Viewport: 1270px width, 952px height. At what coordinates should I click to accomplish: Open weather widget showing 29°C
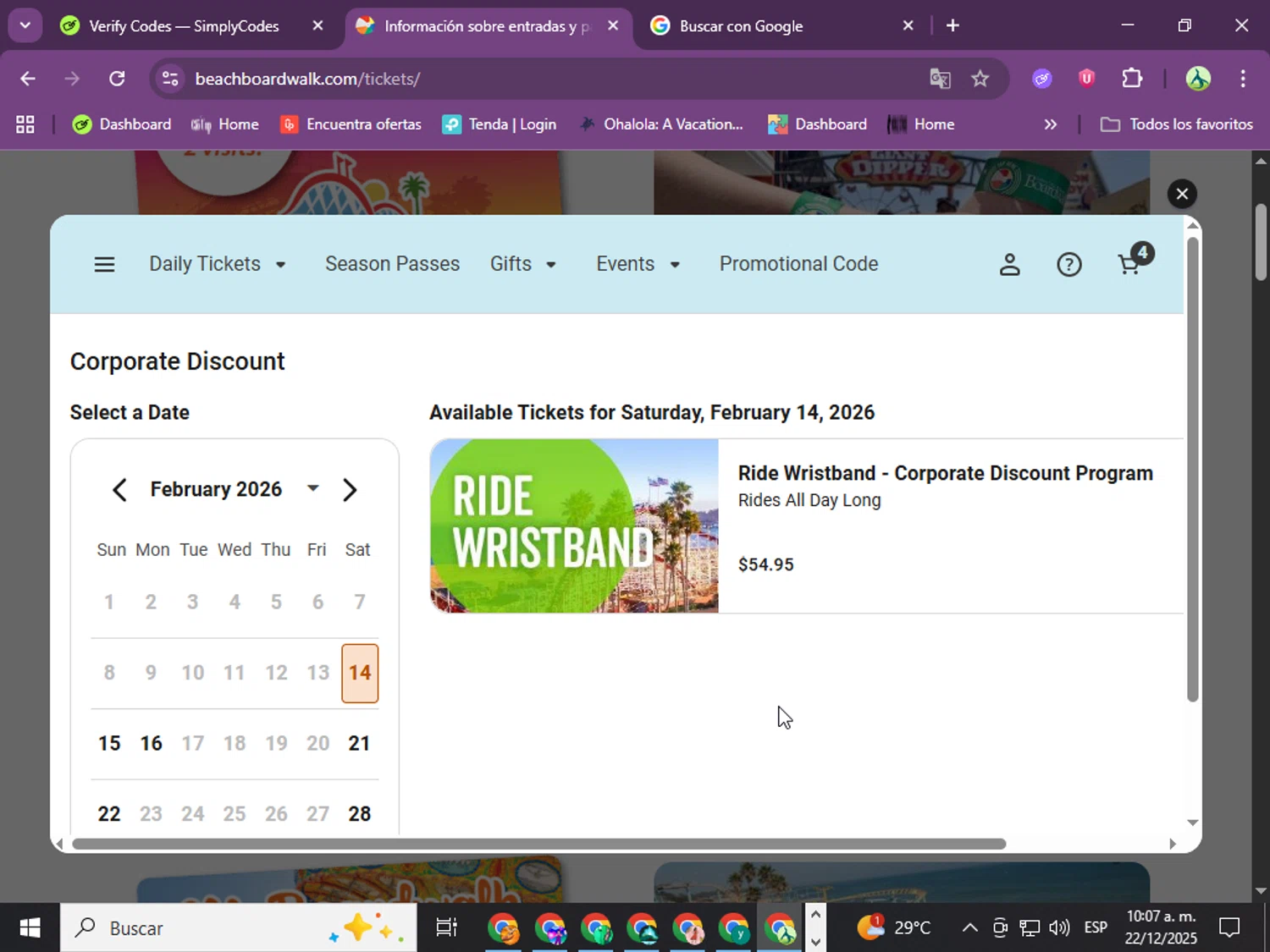coord(894,928)
